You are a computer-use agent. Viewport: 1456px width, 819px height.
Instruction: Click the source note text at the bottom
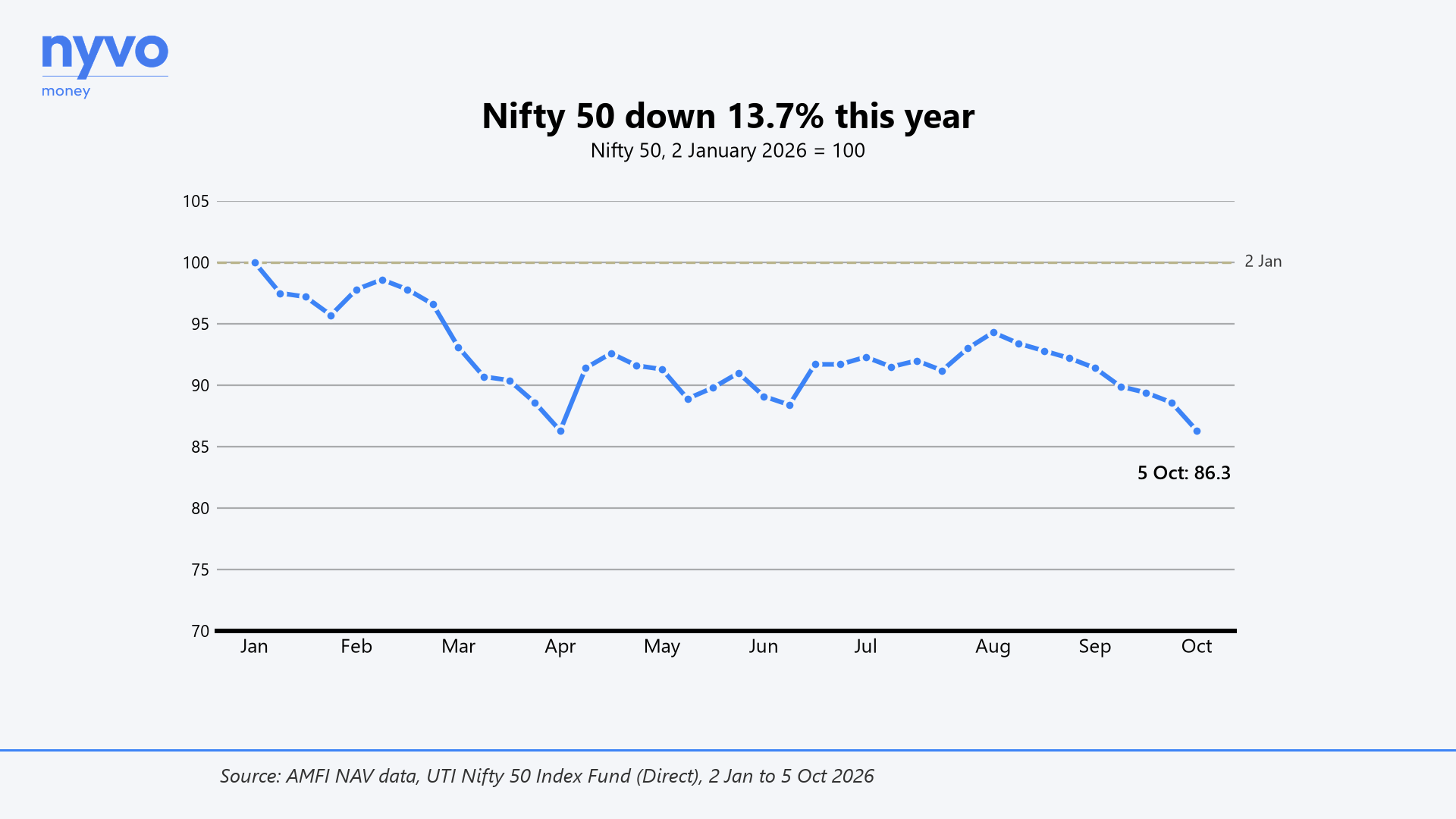tap(547, 777)
